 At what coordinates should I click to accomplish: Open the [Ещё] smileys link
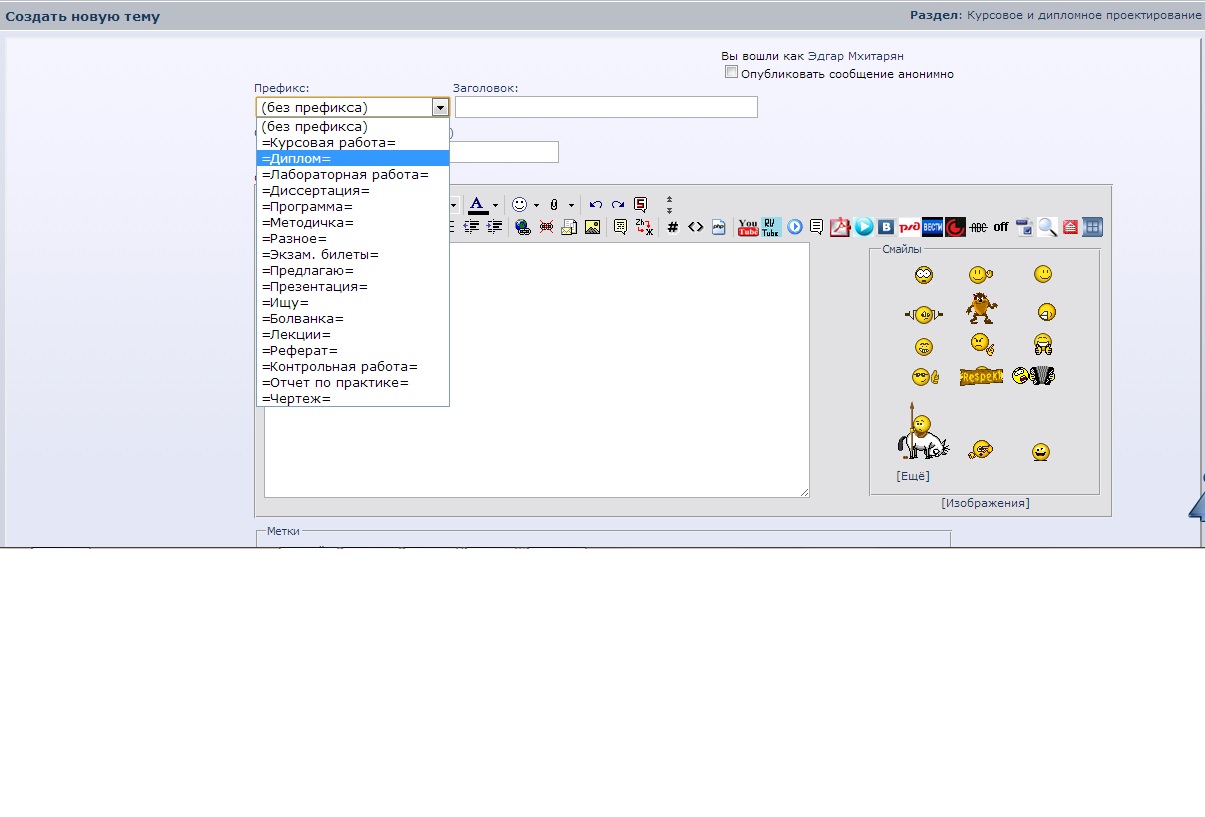tap(913, 476)
